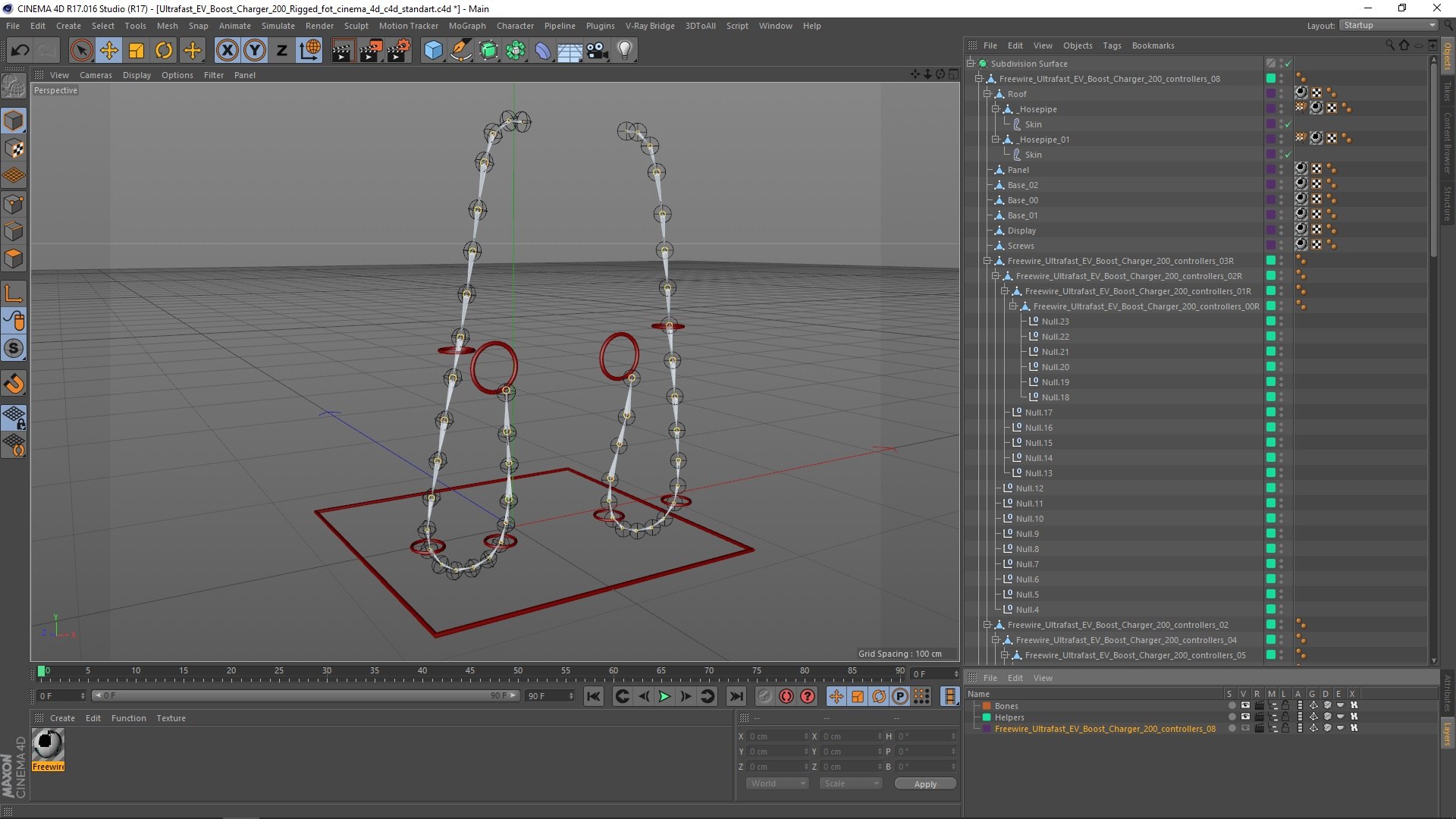Add a Cube primitive object
This screenshot has width=1456, height=819.
click(x=433, y=51)
